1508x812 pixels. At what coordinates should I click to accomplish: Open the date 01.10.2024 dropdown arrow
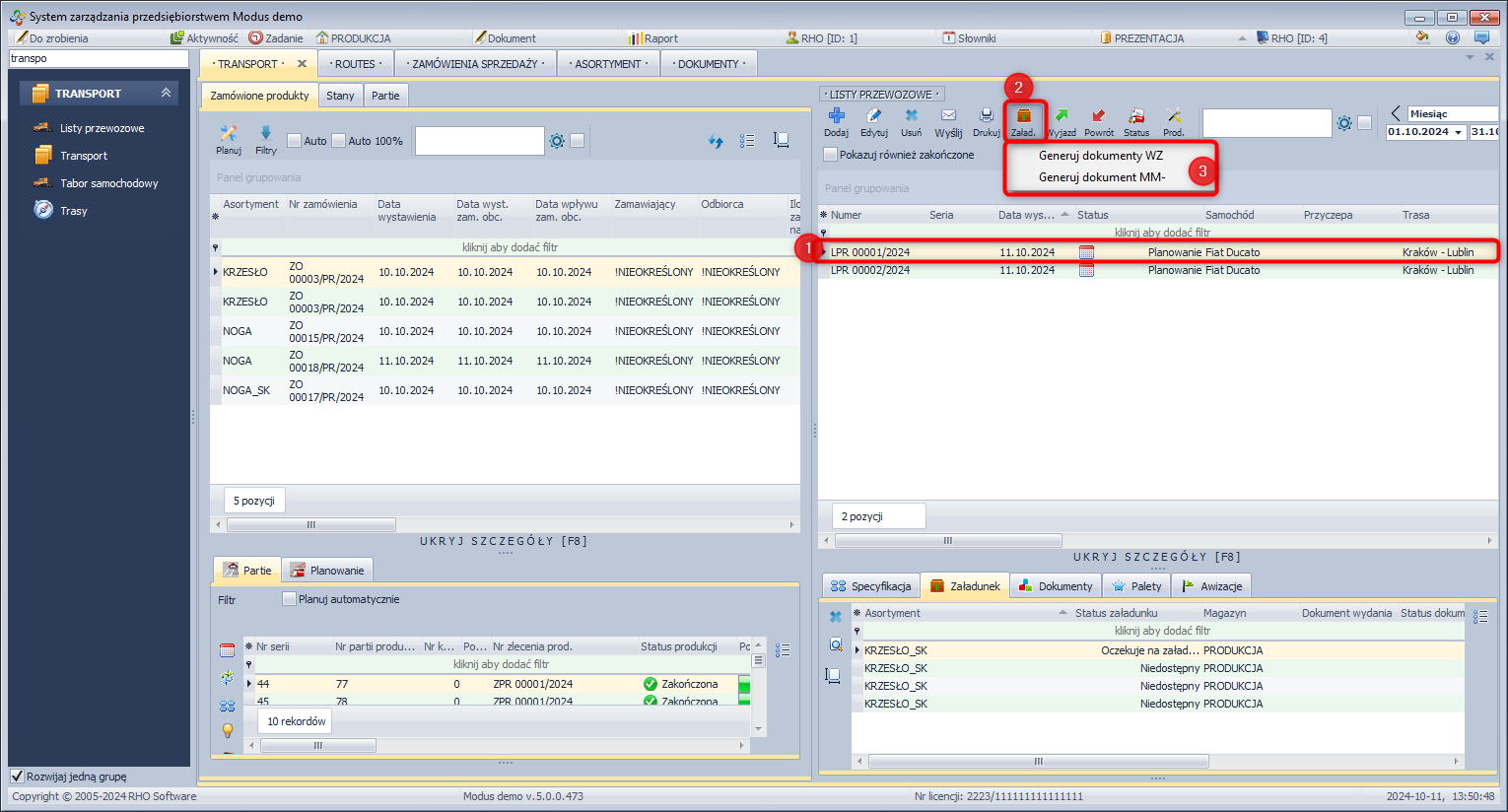(x=1458, y=132)
